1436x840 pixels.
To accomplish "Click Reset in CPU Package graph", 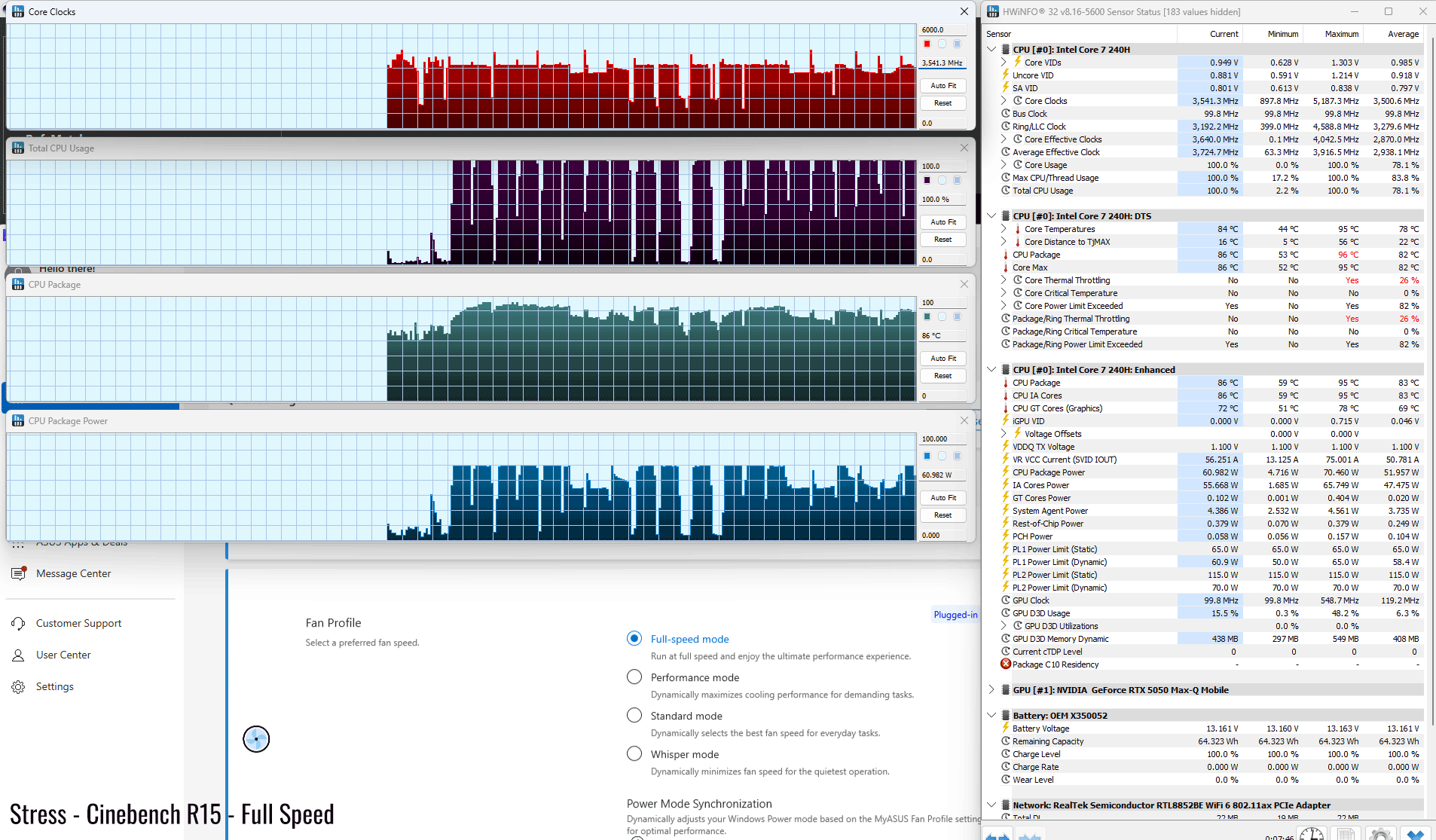I will (x=943, y=376).
